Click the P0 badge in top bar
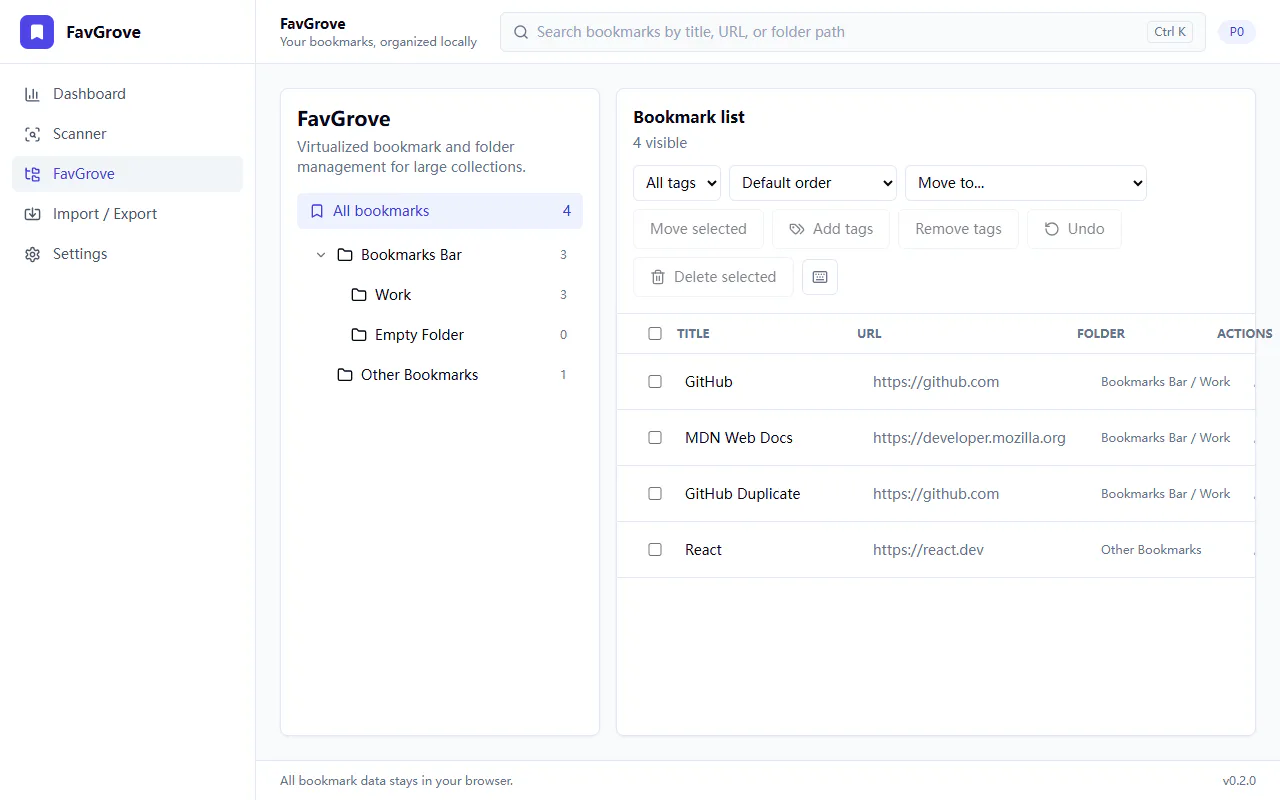Viewport: 1280px width, 800px height. click(x=1237, y=32)
